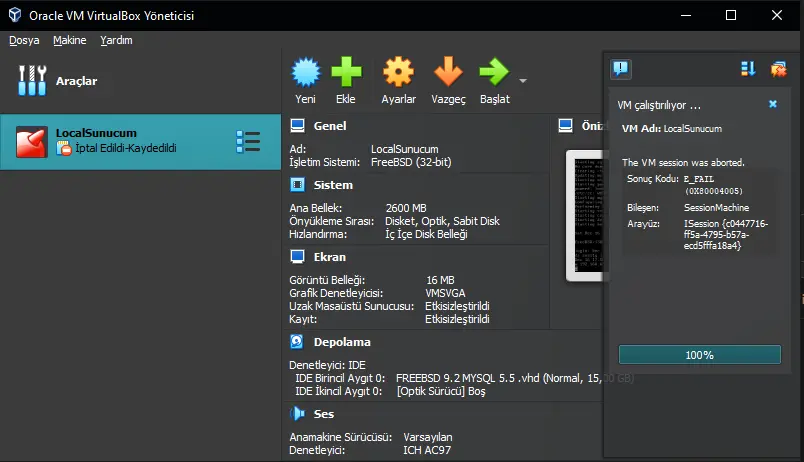This screenshot has height=462, width=804.
Task: Click the 100% progress bar
Action: [x=699, y=355]
